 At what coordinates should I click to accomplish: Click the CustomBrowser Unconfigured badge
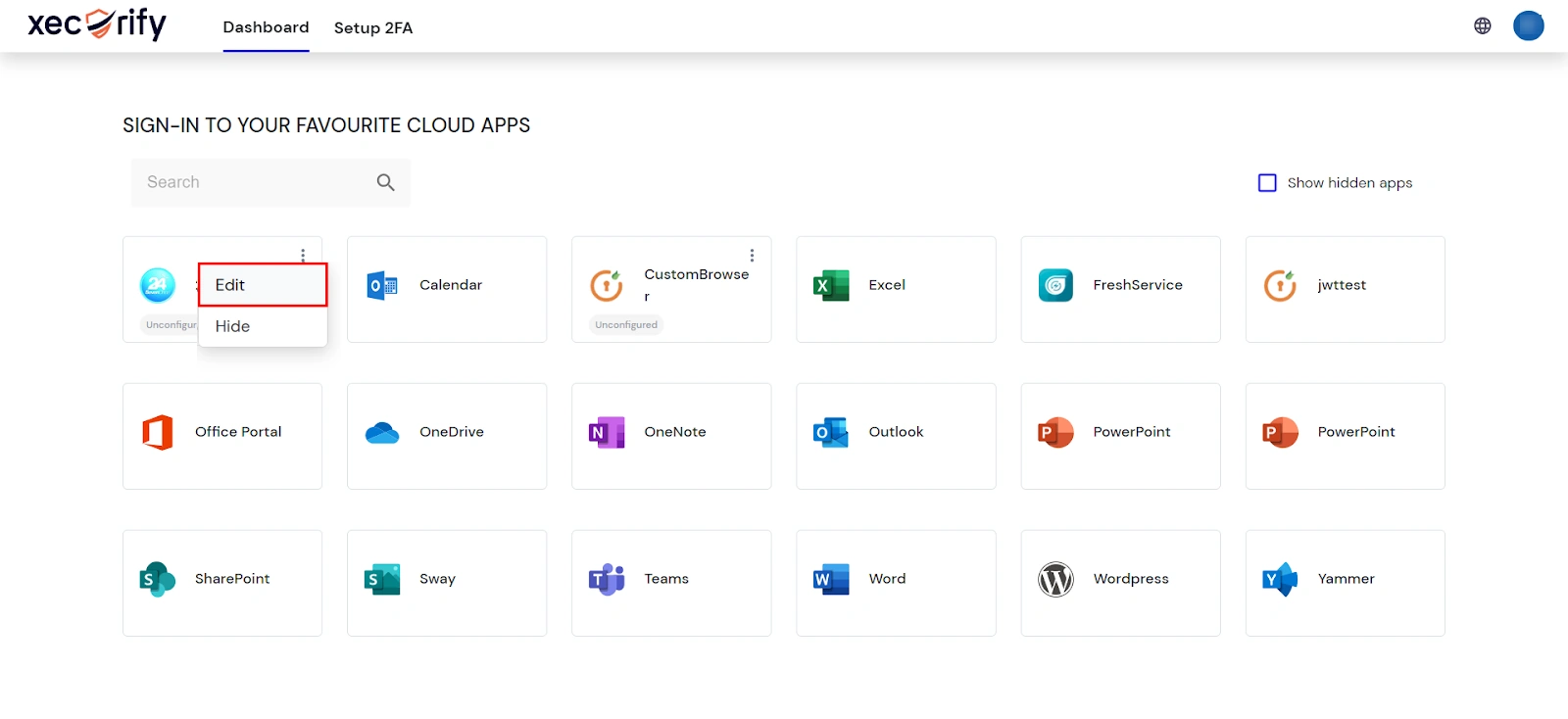click(626, 325)
